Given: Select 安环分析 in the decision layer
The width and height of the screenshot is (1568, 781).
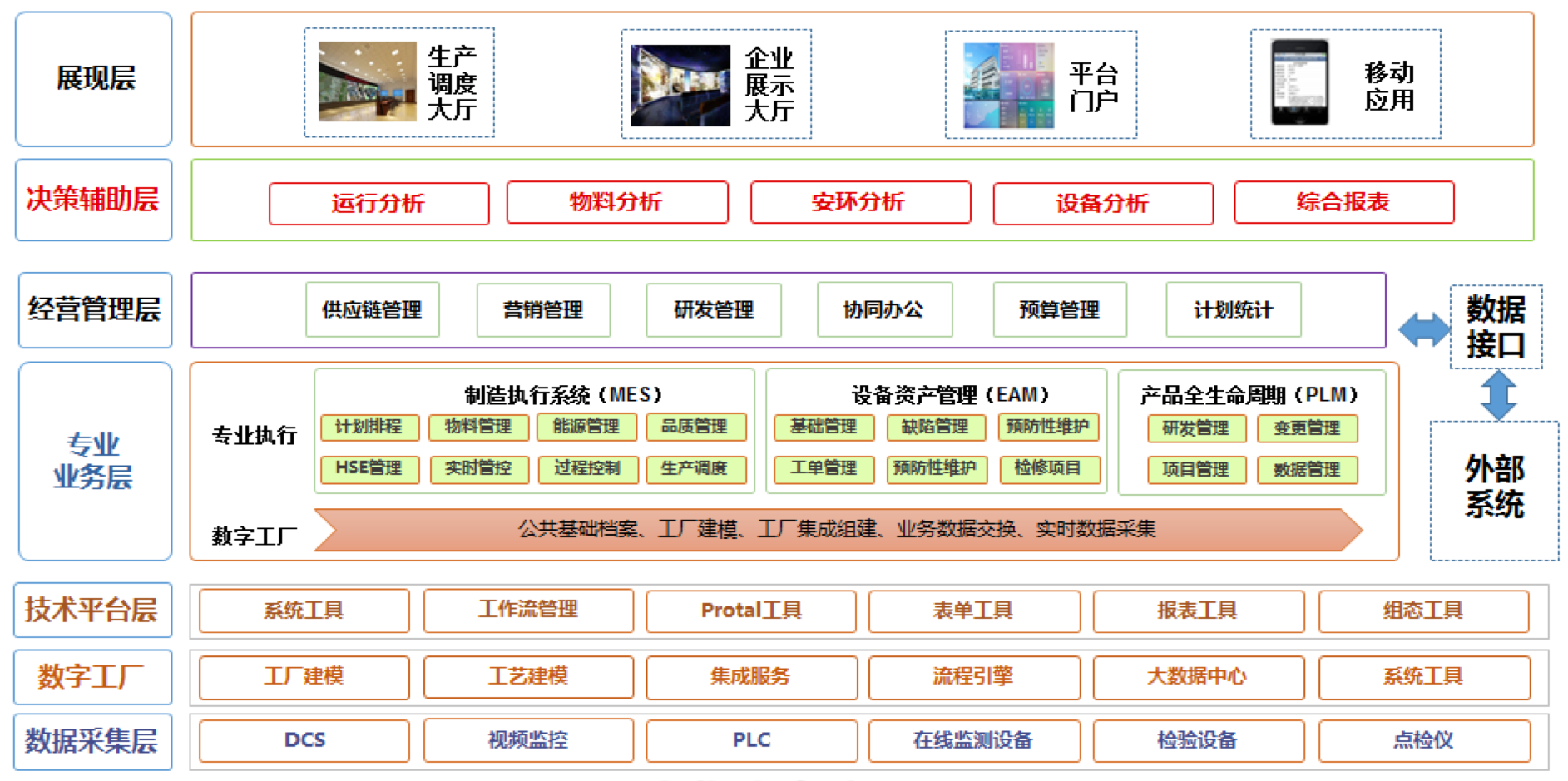Looking at the screenshot, I should tap(860, 202).
